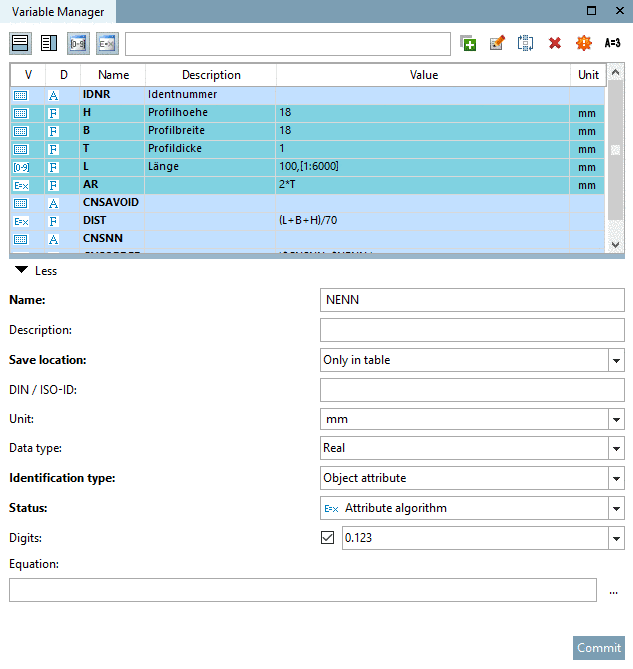Click data type F icon for L

[53, 167]
